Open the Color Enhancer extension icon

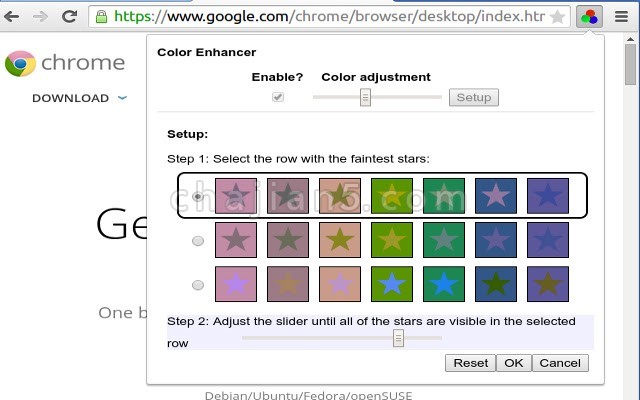[x=589, y=17]
